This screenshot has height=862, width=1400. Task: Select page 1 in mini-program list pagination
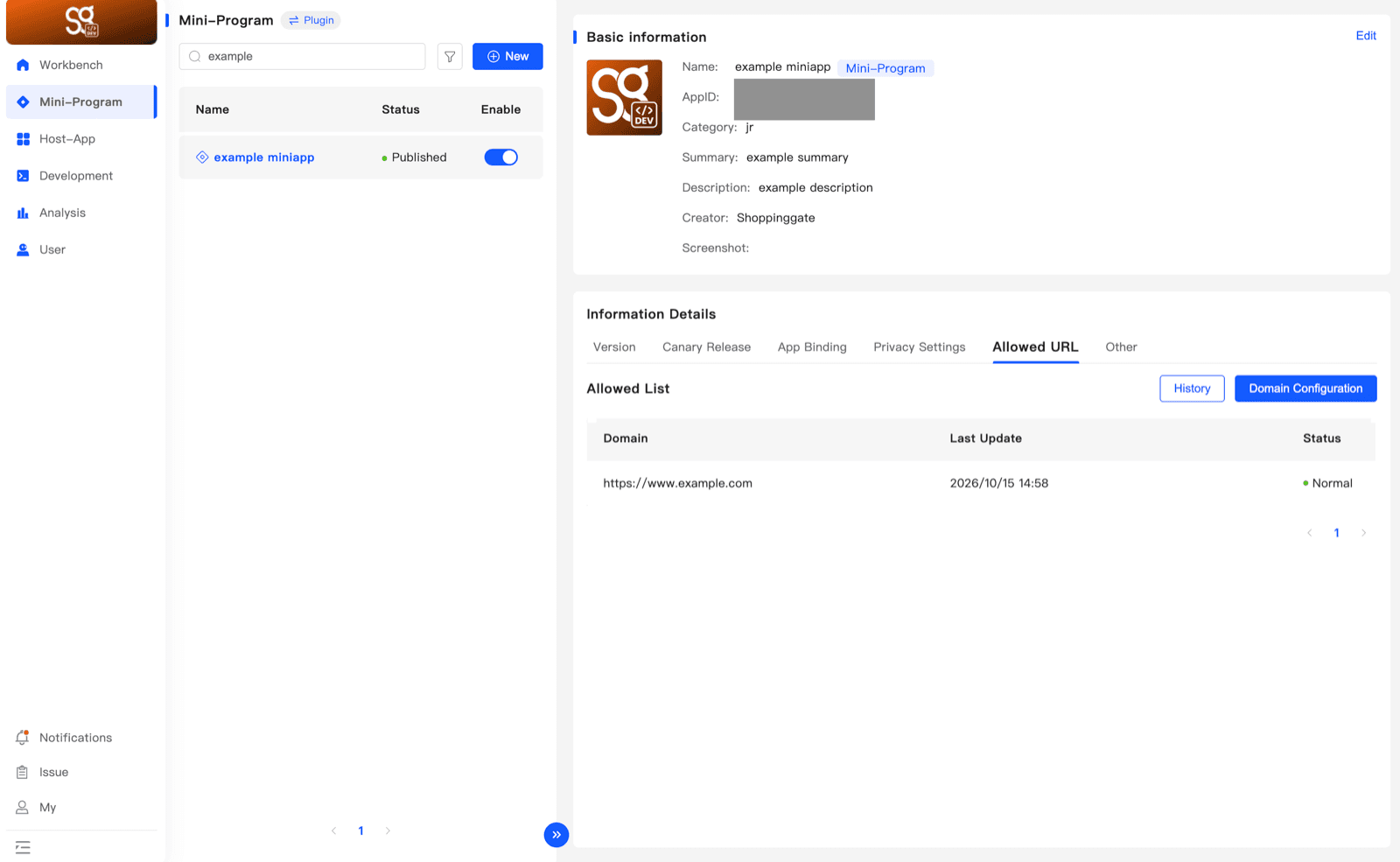pos(360,831)
